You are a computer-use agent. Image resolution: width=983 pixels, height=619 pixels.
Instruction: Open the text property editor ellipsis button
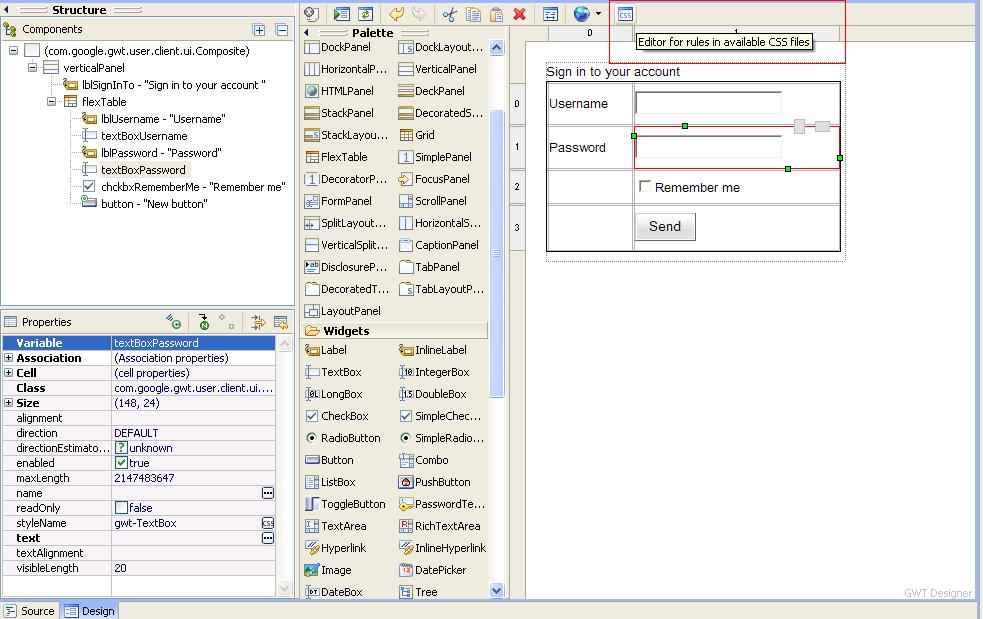[x=268, y=538]
